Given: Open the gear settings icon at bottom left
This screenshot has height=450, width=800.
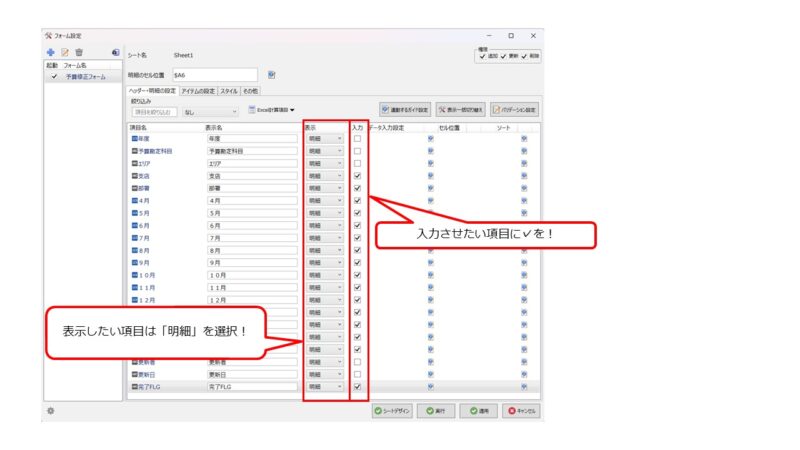Looking at the screenshot, I should click(x=51, y=410).
